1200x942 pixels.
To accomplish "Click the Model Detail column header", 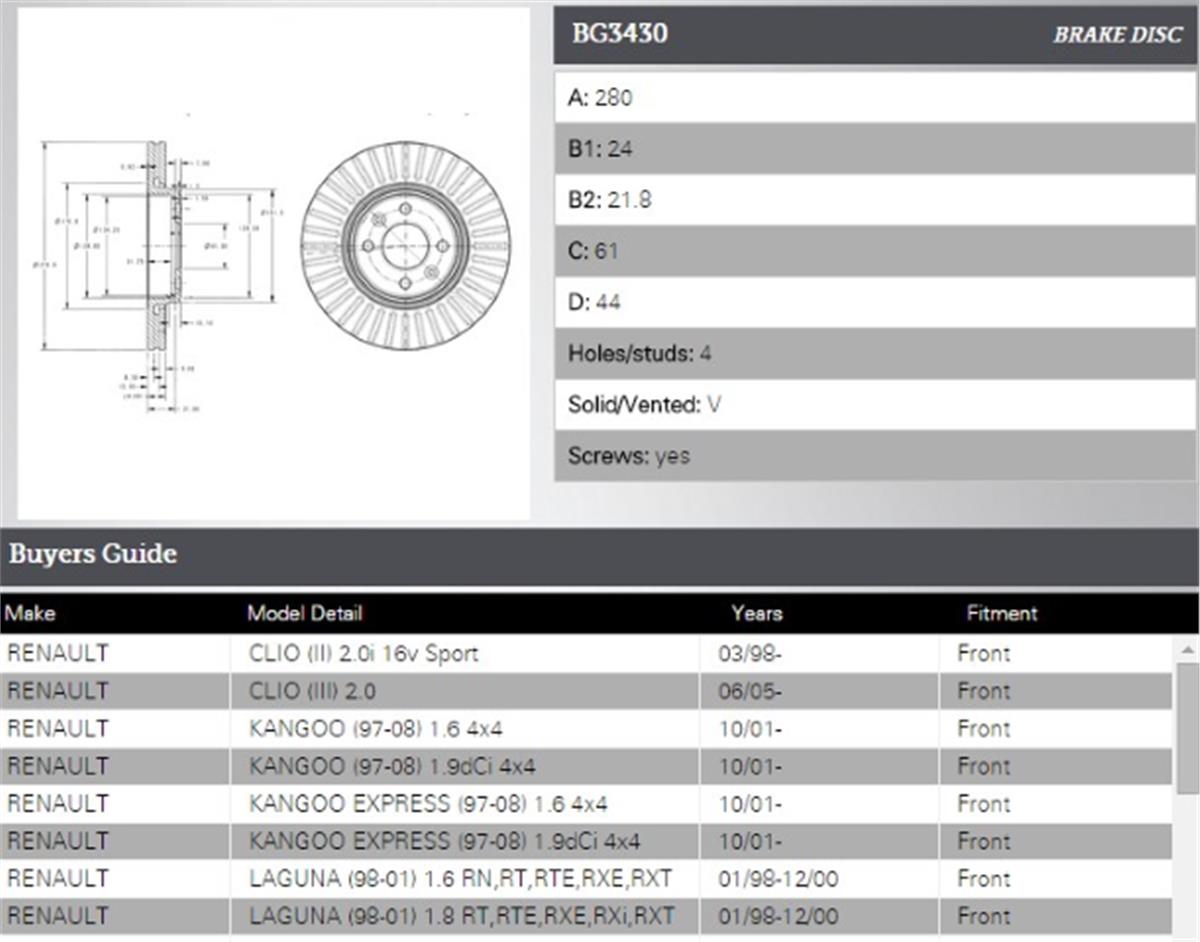I will [x=305, y=613].
